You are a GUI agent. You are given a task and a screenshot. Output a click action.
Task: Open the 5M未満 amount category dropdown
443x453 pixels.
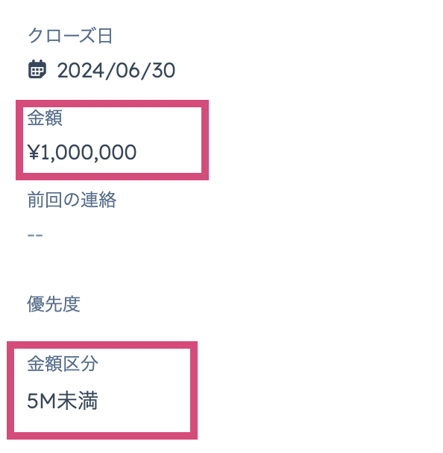62,401
